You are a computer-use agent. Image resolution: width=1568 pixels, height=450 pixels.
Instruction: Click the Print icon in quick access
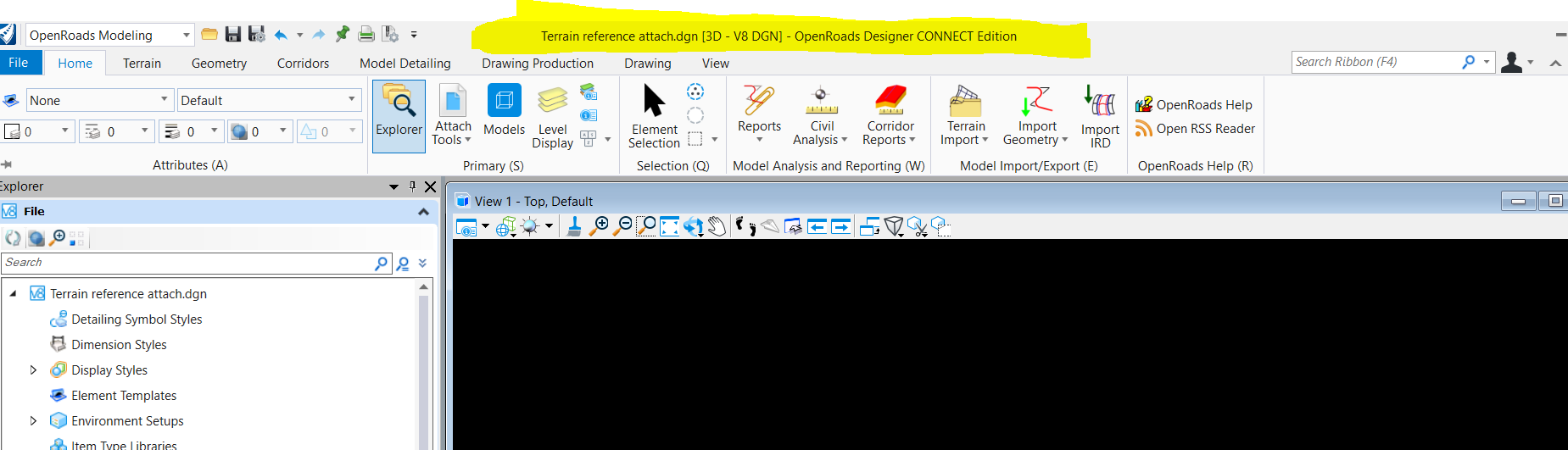click(366, 34)
